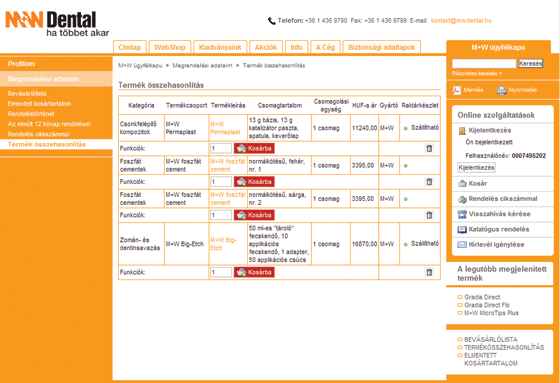Click the BEVÁSÁRLÓLISTA link at bottom right

(x=491, y=339)
